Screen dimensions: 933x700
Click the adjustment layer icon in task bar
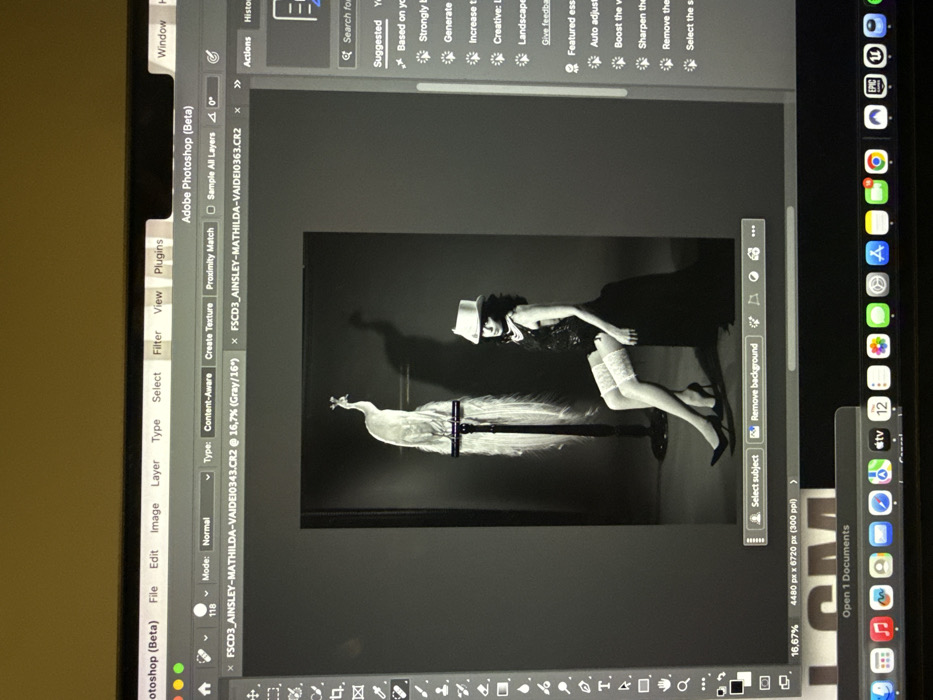(x=753, y=276)
